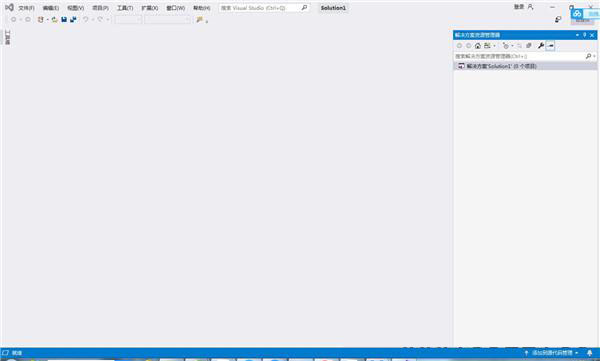Click the Live Share feedback icon
This screenshot has height=361, width=600.
[x=558, y=19]
